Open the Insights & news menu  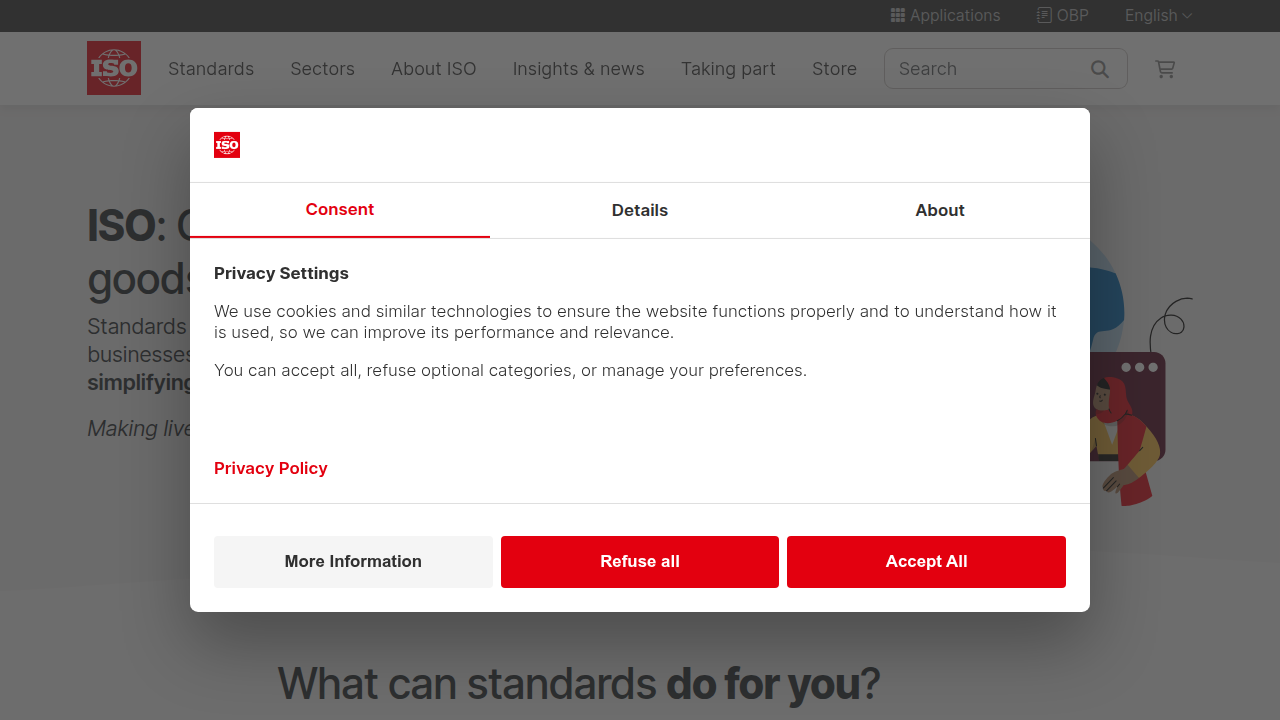click(579, 69)
